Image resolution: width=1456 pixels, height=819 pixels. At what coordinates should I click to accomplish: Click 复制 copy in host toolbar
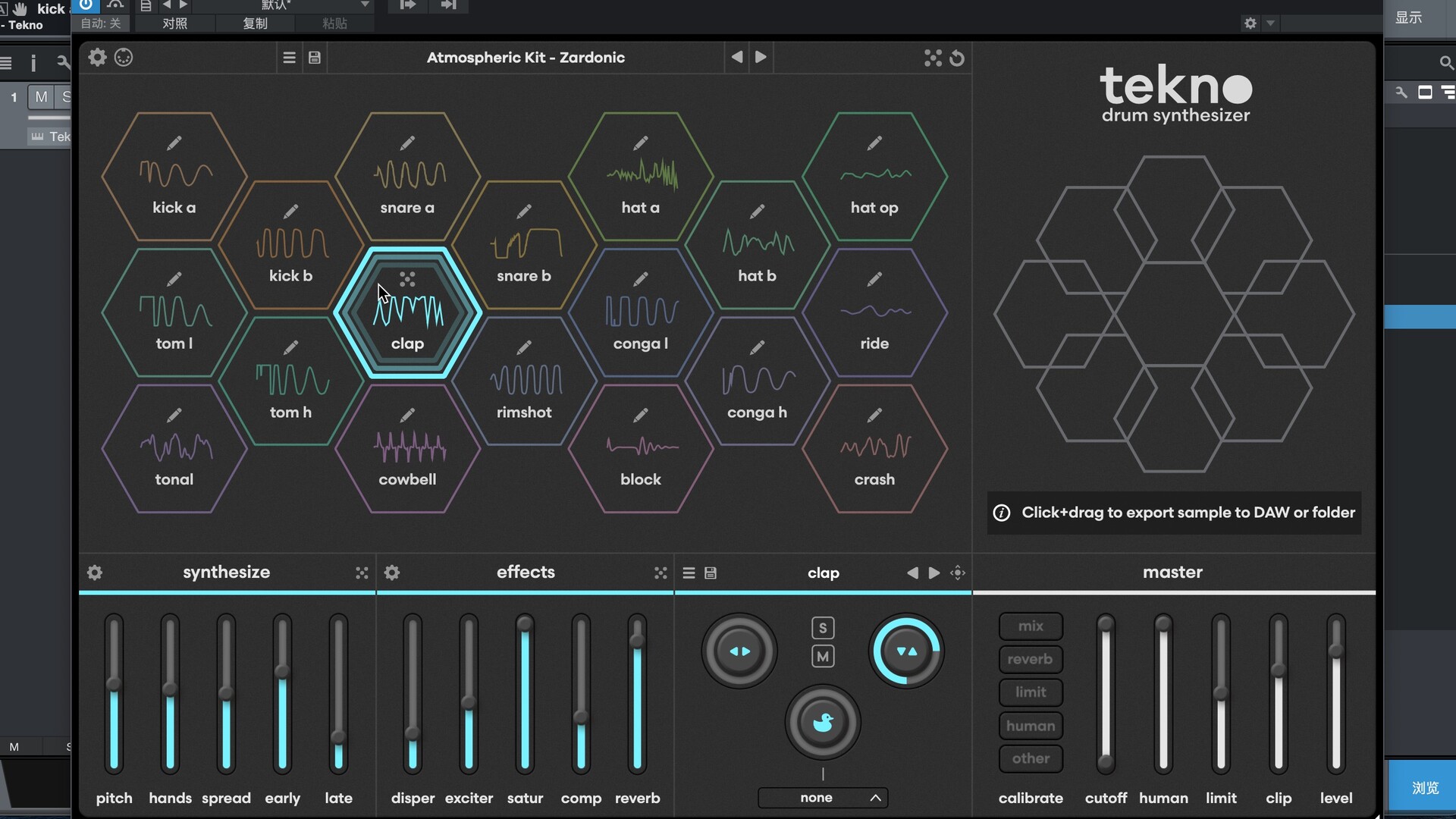pyautogui.click(x=255, y=24)
